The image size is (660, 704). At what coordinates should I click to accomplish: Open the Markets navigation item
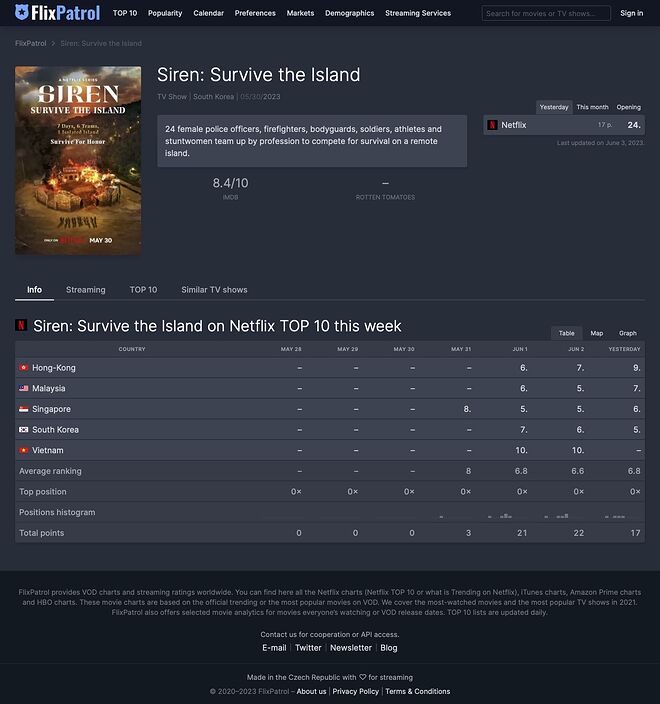tap(300, 13)
